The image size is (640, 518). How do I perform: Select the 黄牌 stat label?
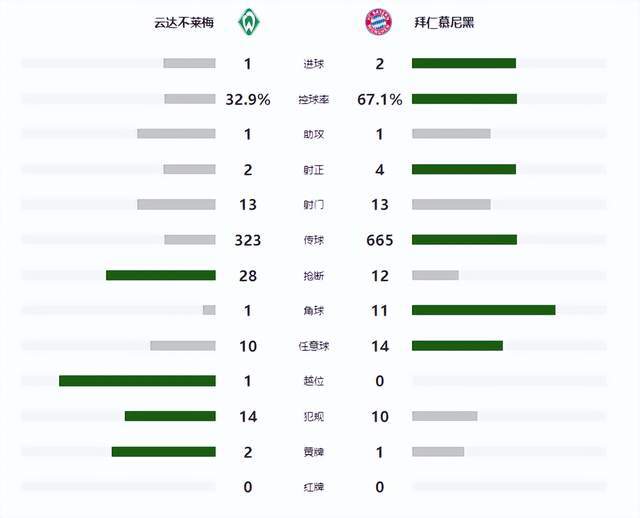tap(314, 452)
